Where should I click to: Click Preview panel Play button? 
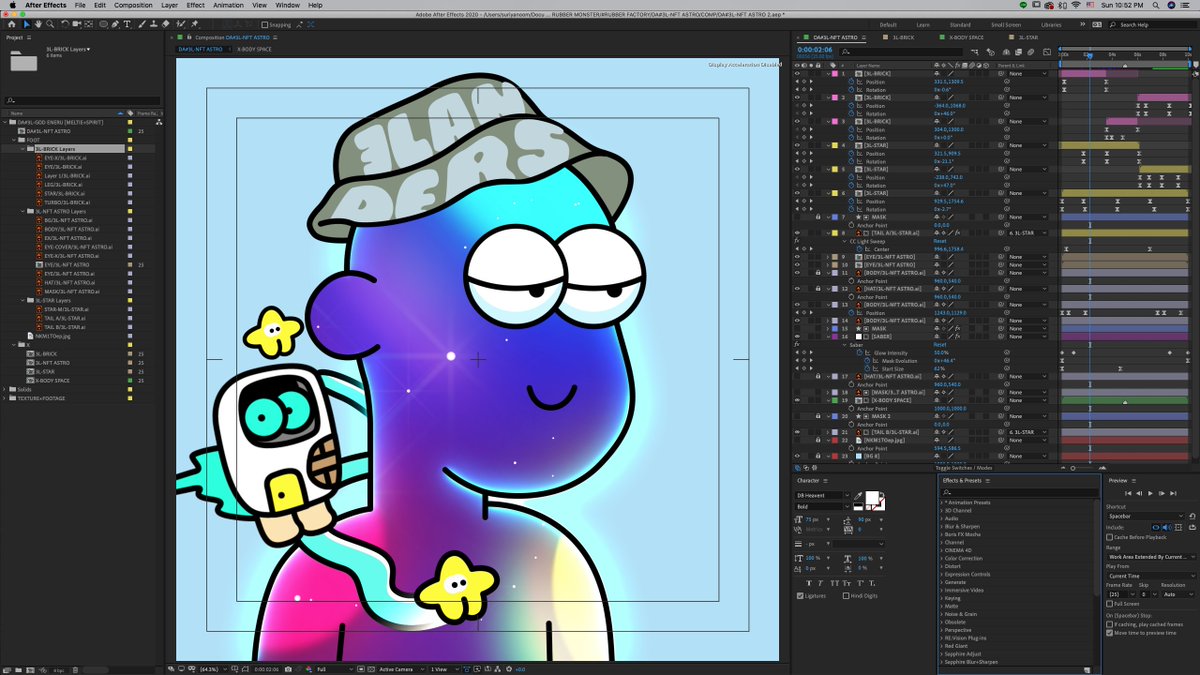[x=1150, y=493]
